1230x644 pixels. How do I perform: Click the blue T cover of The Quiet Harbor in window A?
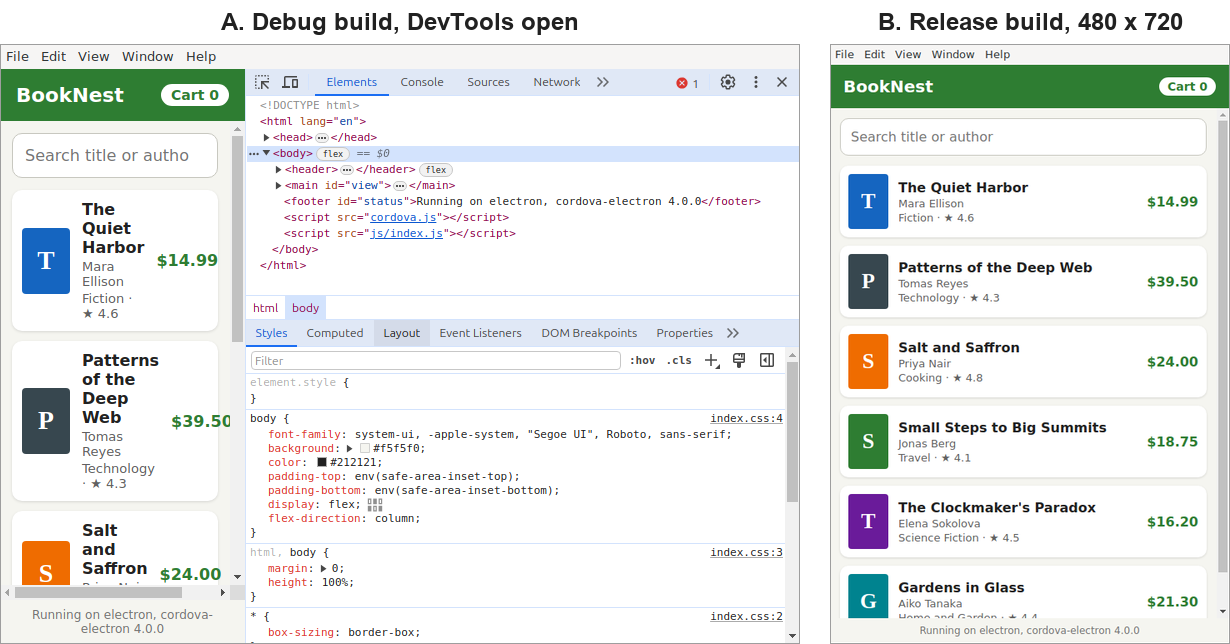[x=46, y=260]
